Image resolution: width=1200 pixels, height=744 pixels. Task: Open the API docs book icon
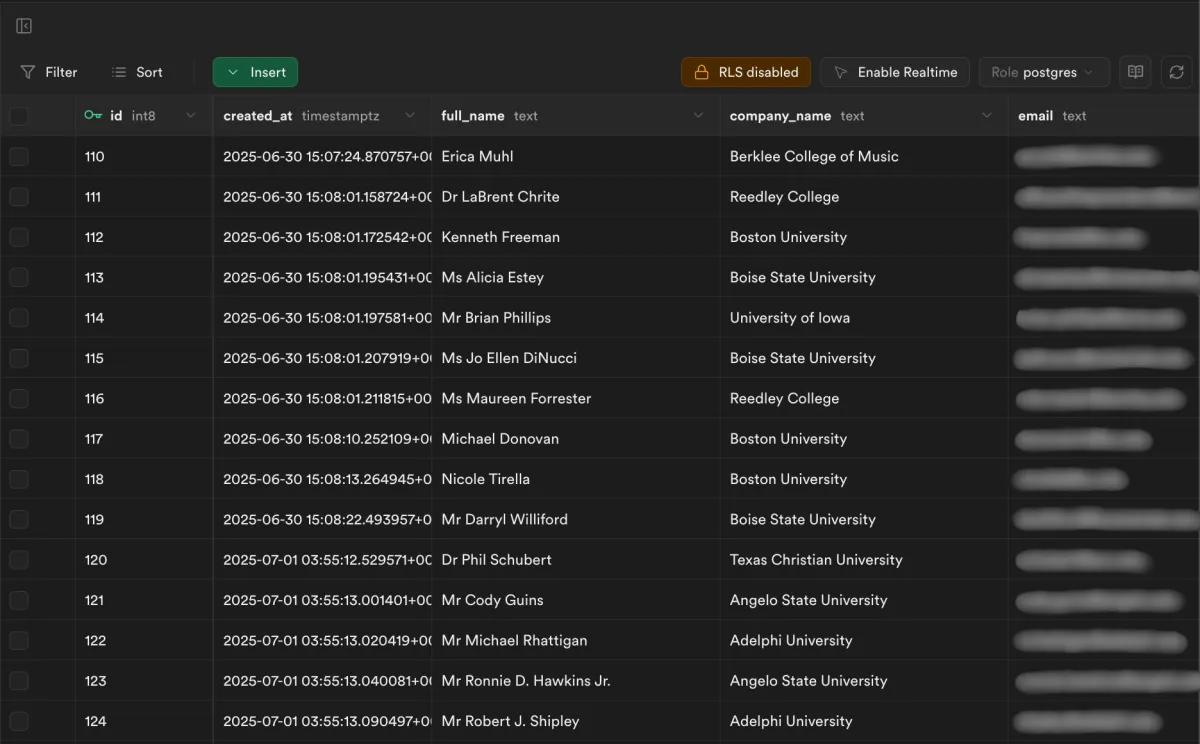point(1135,72)
